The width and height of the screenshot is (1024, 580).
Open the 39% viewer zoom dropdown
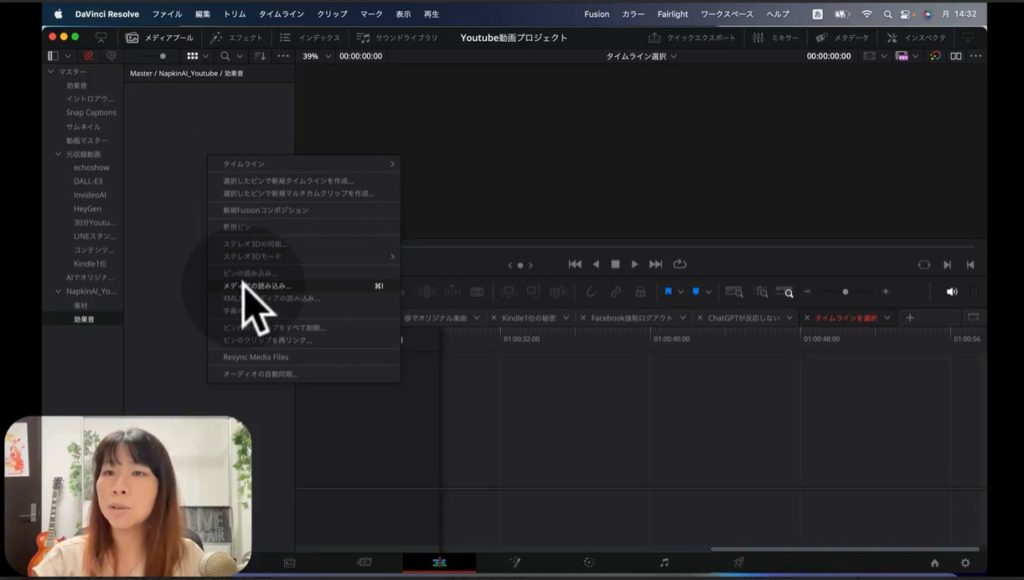pos(317,56)
